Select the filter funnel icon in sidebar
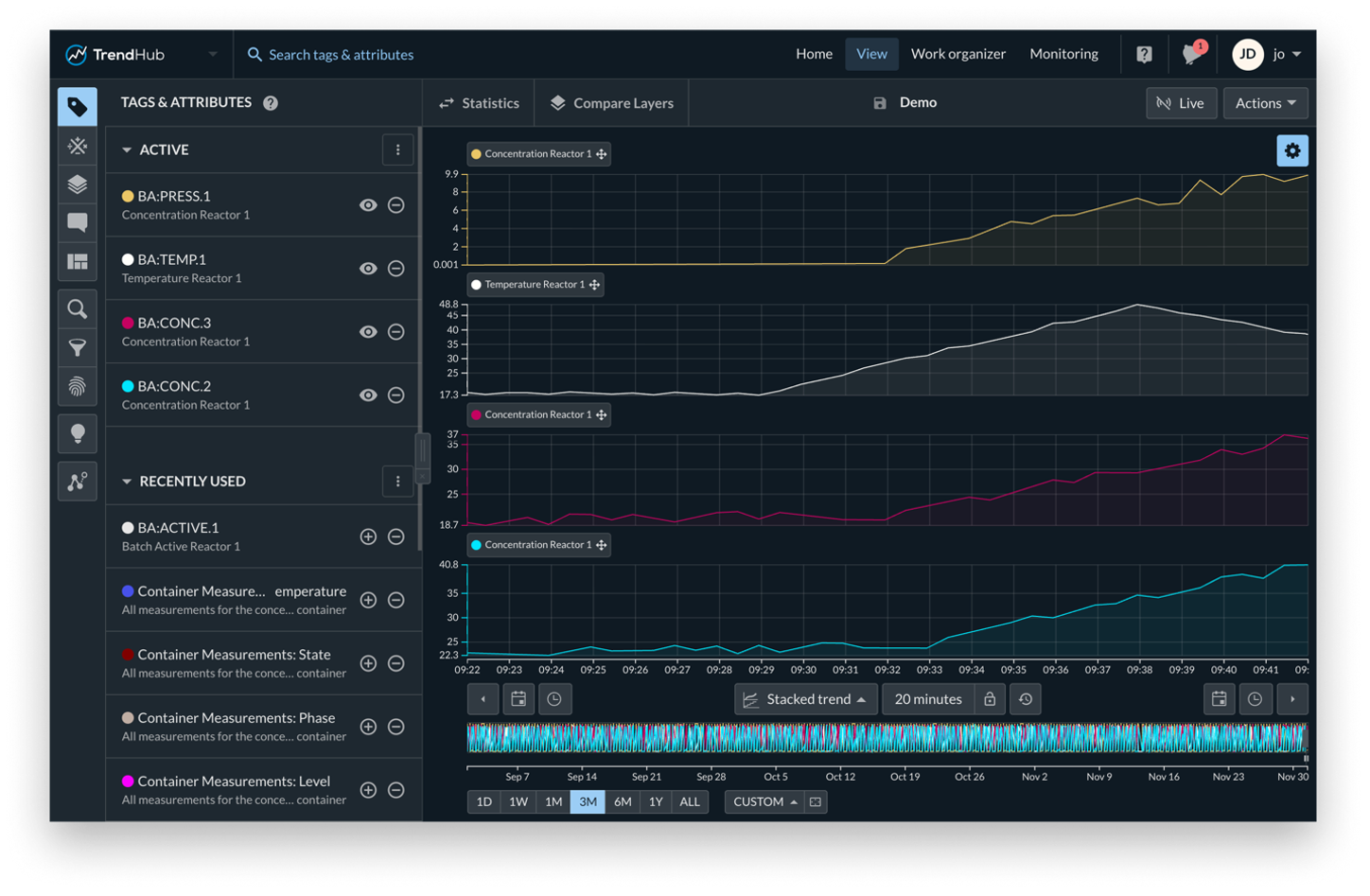Screen dimensions: 1370x896 [x=77, y=348]
